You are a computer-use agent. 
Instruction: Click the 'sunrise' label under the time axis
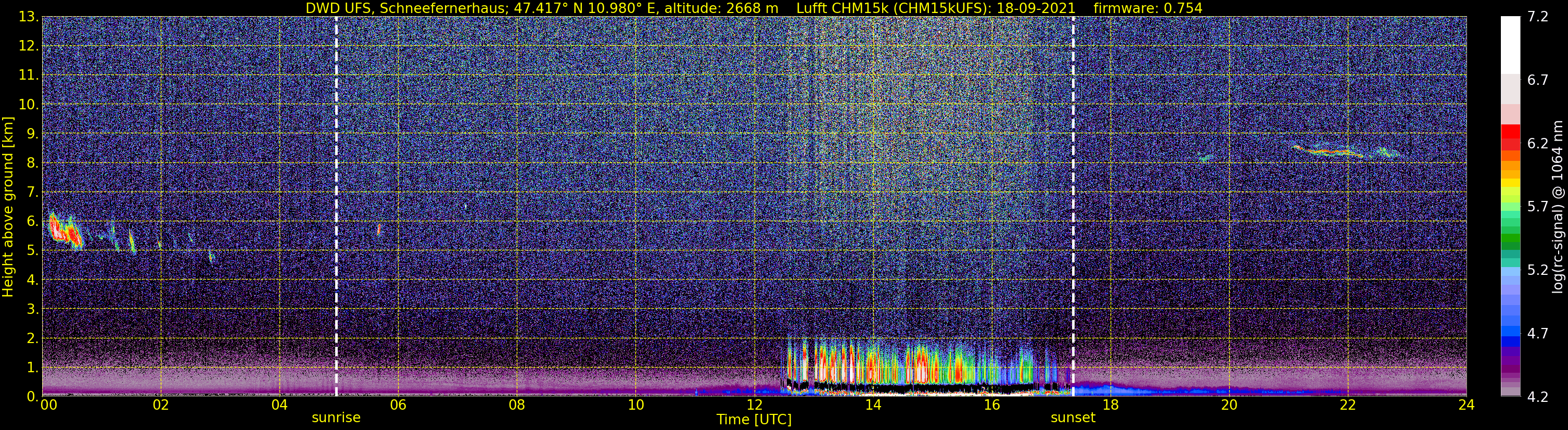pyautogui.click(x=336, y=418)
